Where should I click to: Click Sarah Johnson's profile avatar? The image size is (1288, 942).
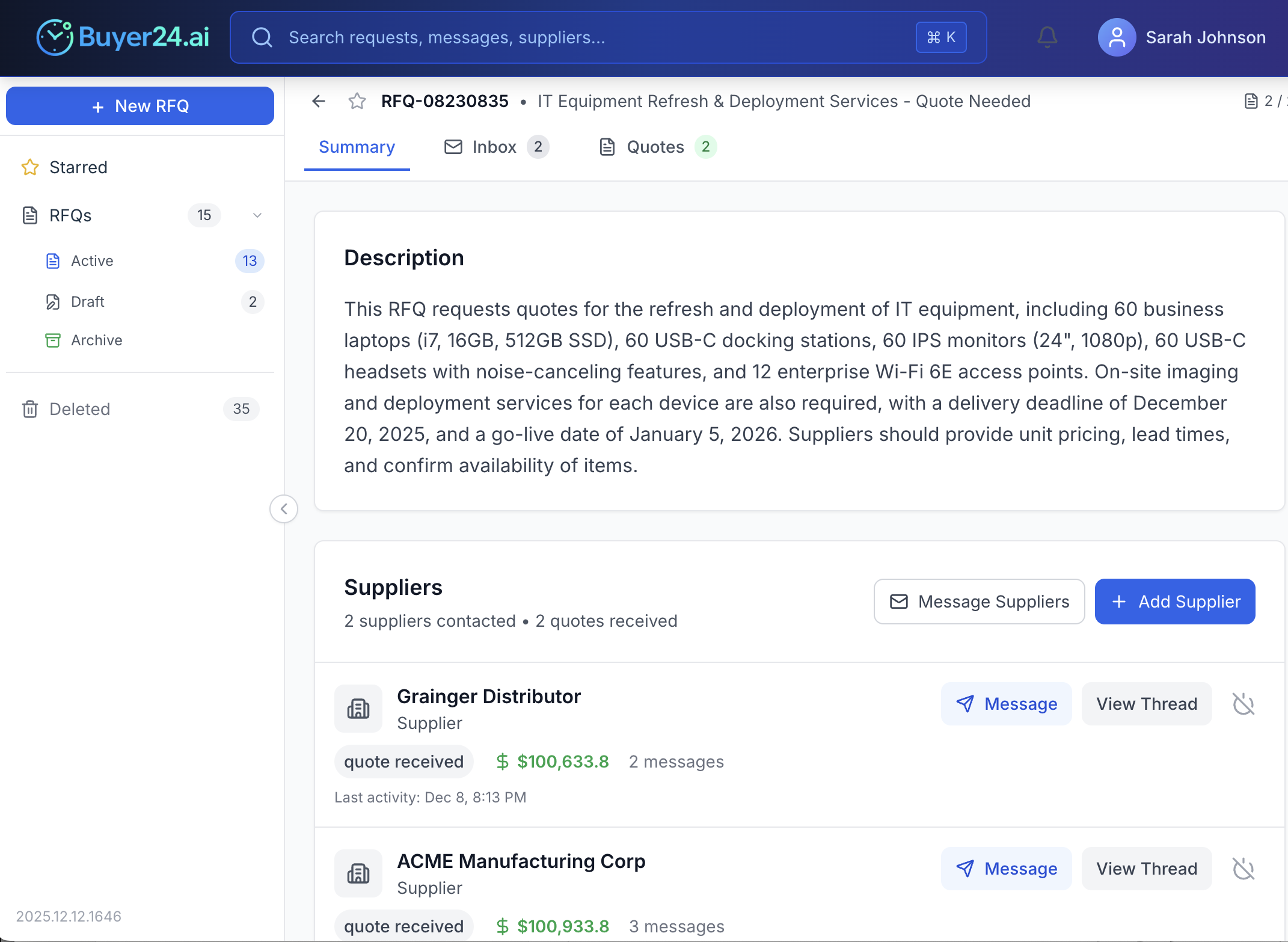click(1117, 37)
